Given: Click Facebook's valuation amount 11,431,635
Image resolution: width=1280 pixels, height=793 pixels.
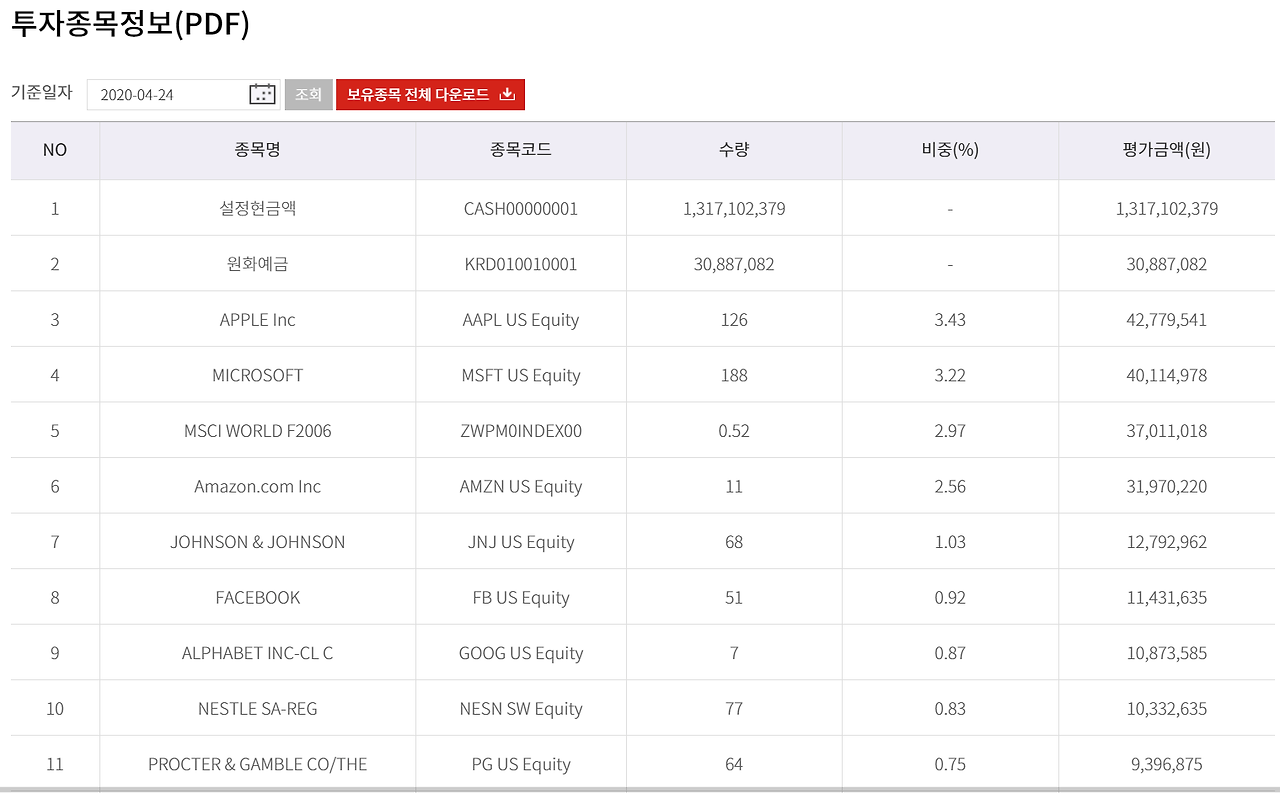Looking at the screenshot, I should tap(1167, 598).
